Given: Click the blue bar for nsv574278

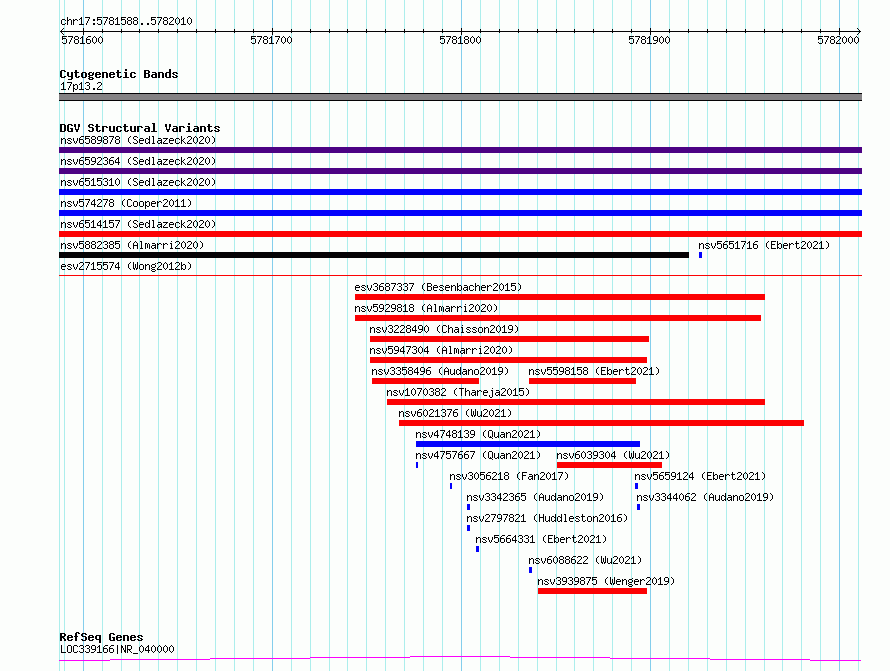Looking at the screenshot, I should click(460, 213).
